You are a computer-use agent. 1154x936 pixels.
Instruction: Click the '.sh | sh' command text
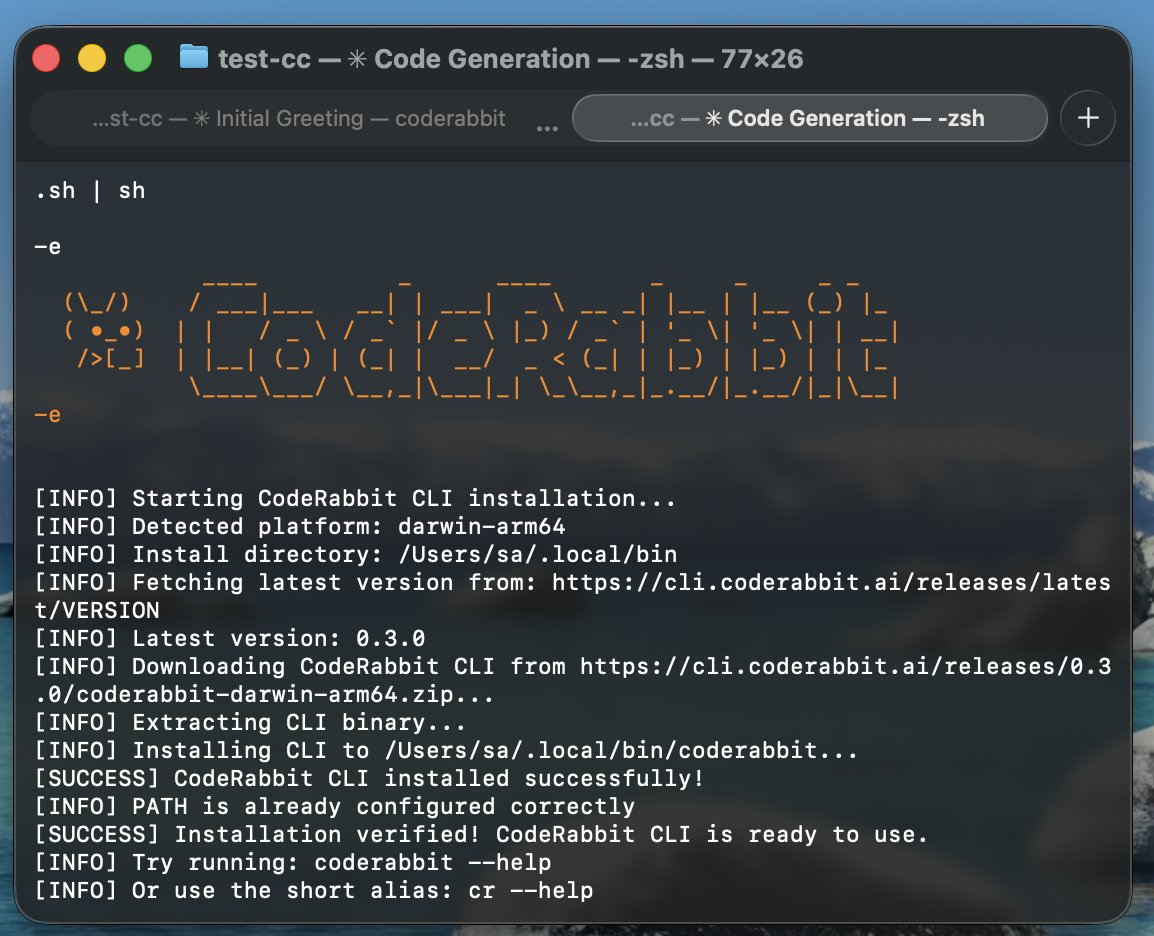[x=90, y=191]
